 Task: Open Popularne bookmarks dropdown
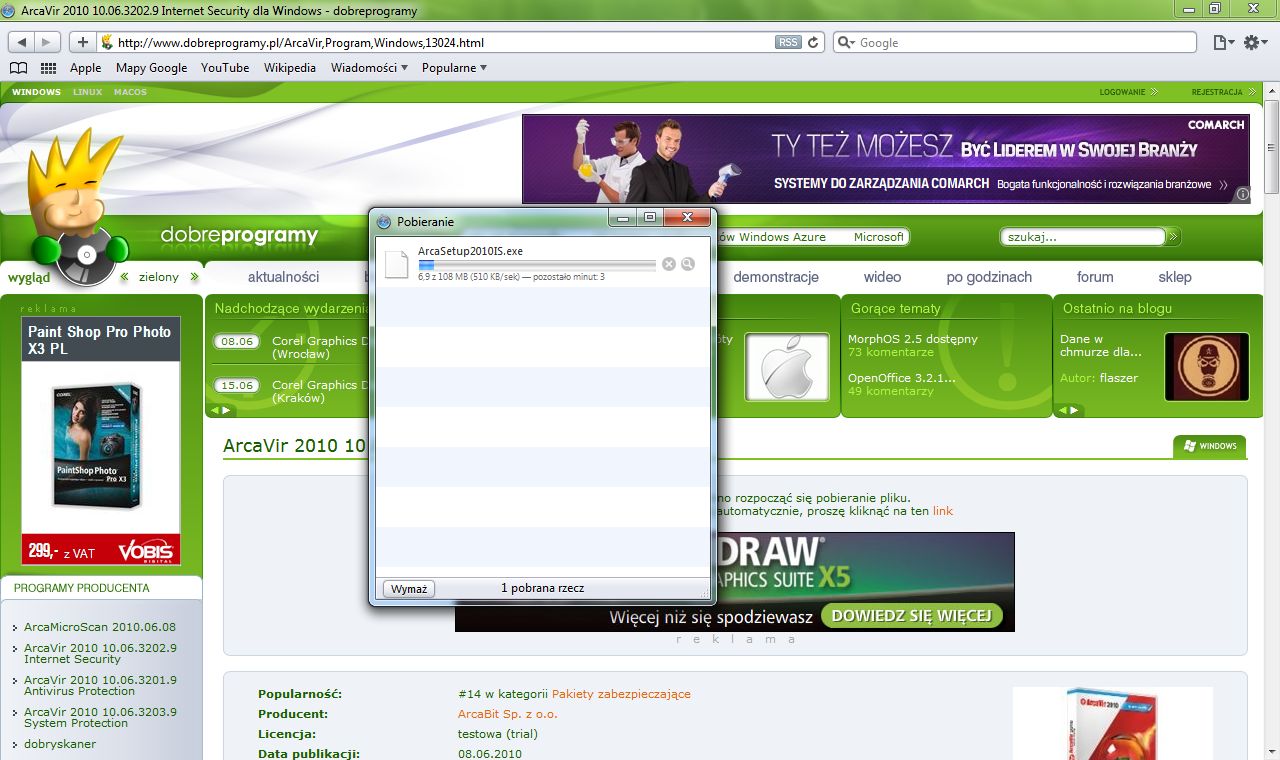[x=454, y=68]
